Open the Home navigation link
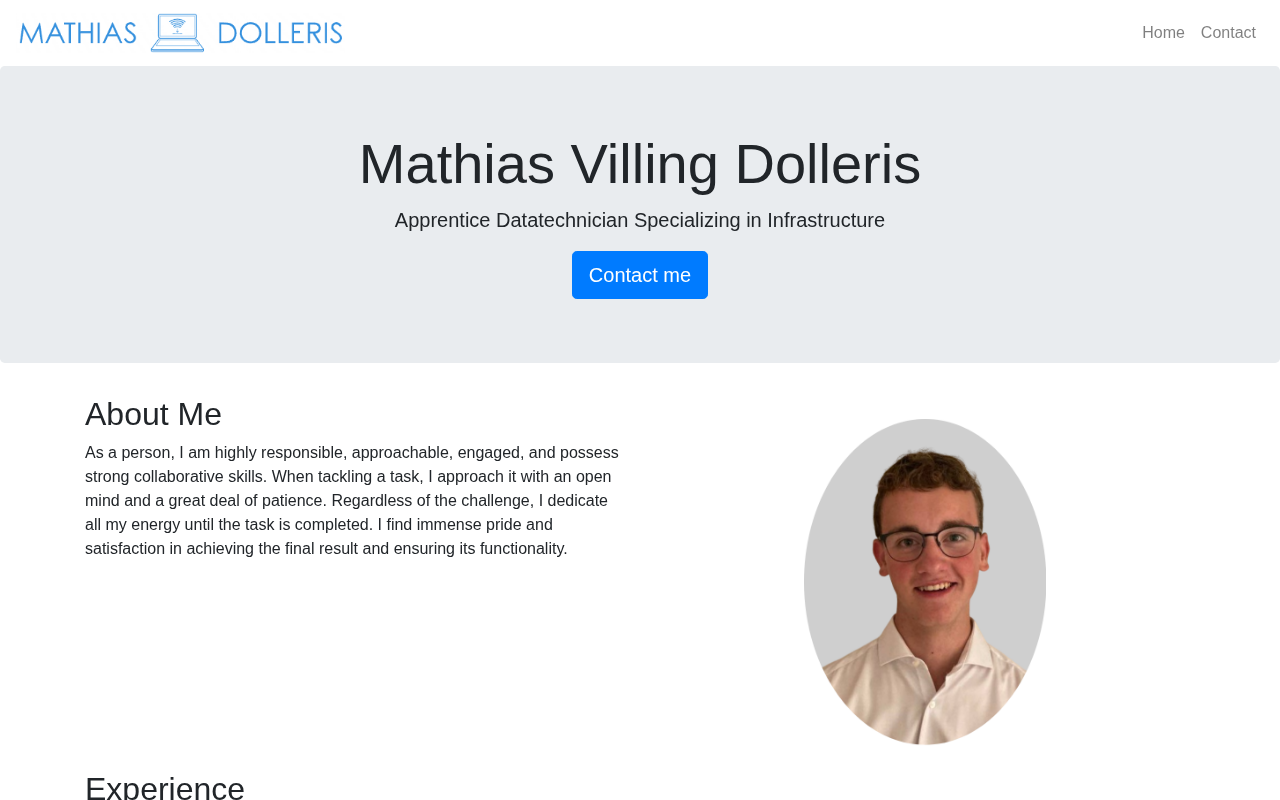Viewport: 1280px width, 800px height. (x=1163, y=33)
